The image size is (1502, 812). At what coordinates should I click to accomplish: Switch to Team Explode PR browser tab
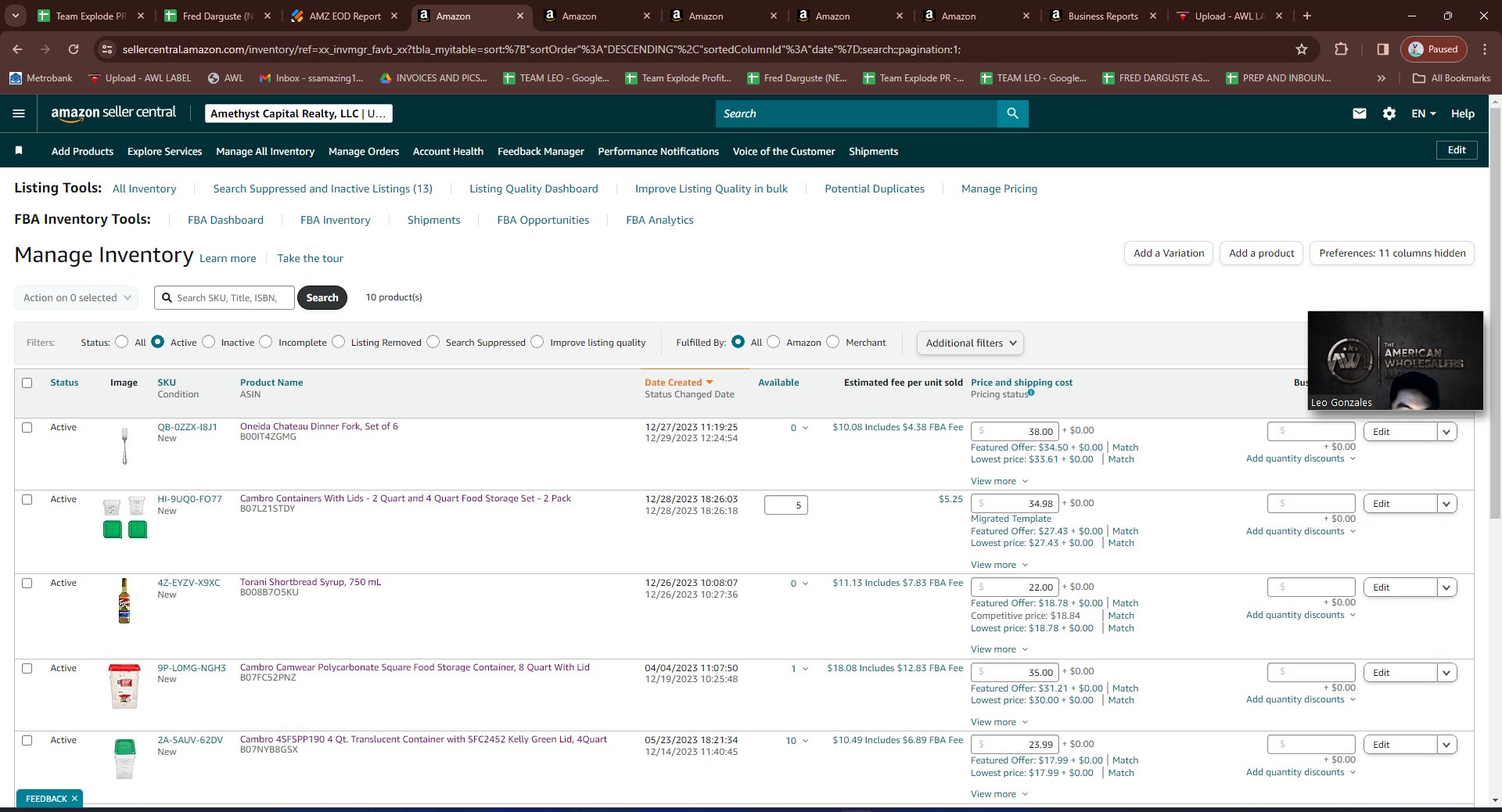click(92, 16)
